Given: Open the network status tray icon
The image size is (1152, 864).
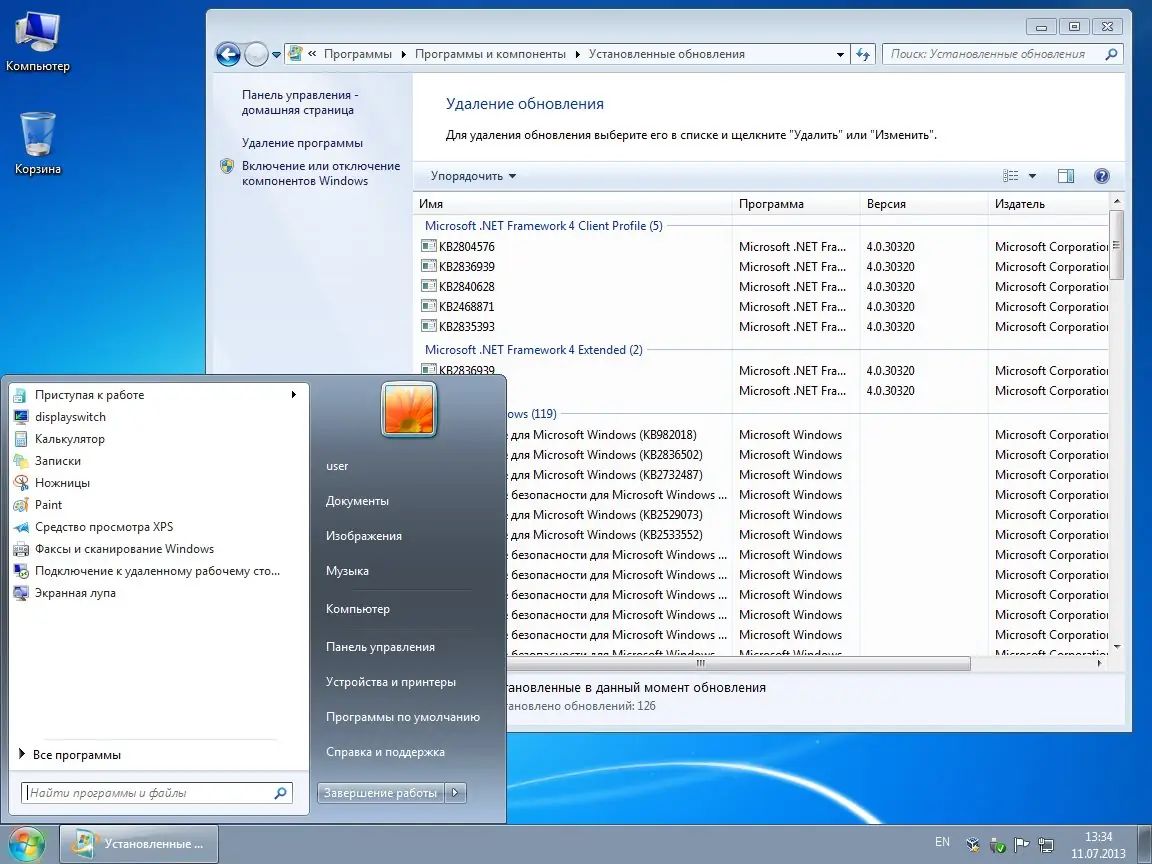Looking at the screenshot, I should click(1047, 845).
